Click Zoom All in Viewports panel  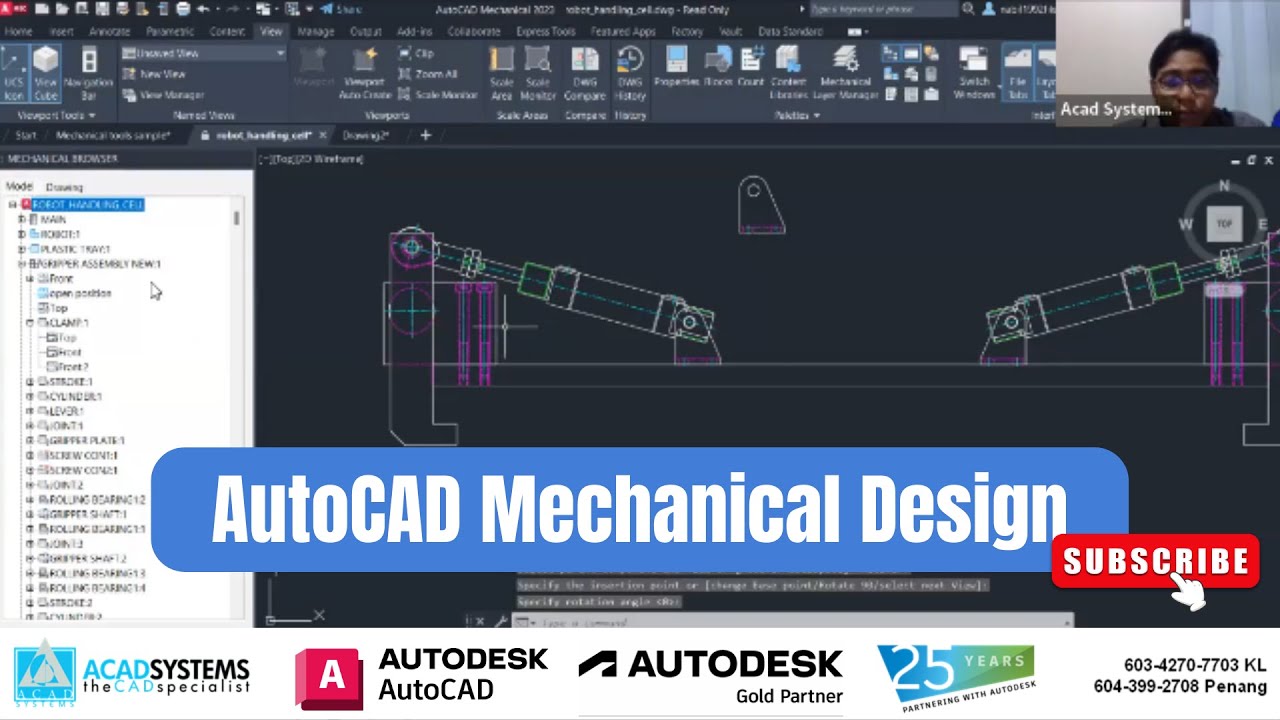pyautogui.click(x=427, y=74)
